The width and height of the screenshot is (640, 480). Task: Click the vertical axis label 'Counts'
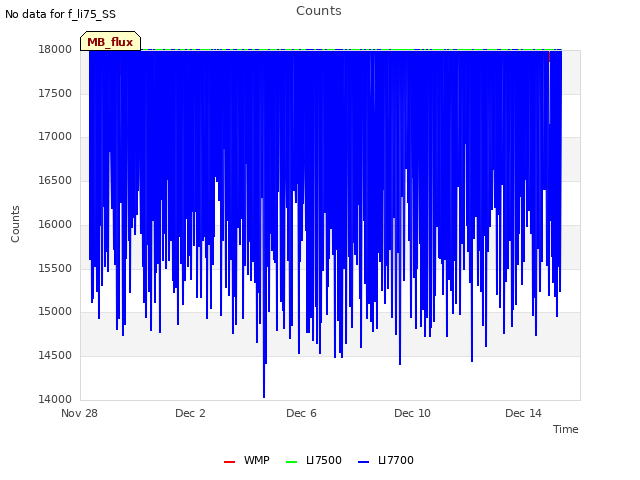click(15, 224)
